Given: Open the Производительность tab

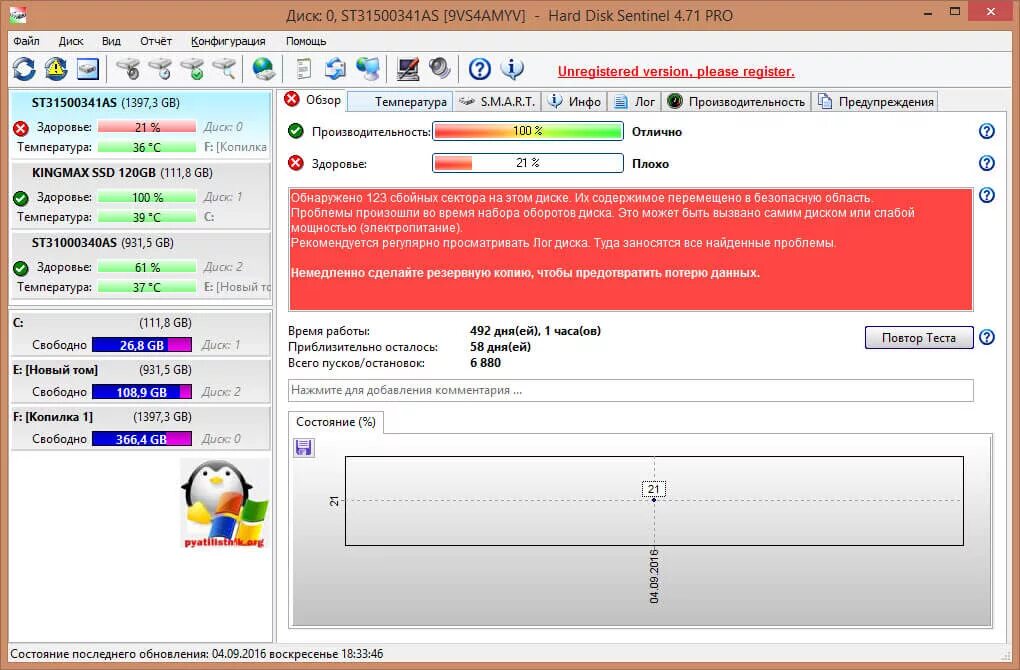Looking at the screenshot, I should point(736,102).
